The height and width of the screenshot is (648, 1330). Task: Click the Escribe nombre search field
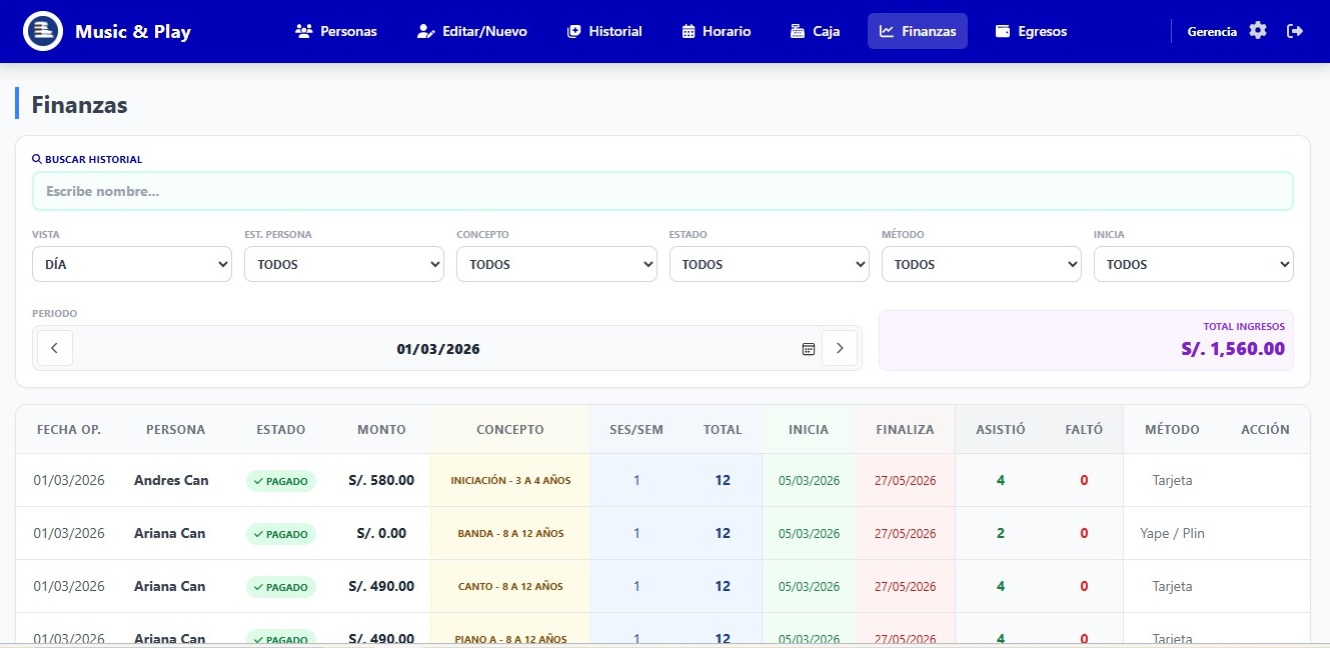662,190
